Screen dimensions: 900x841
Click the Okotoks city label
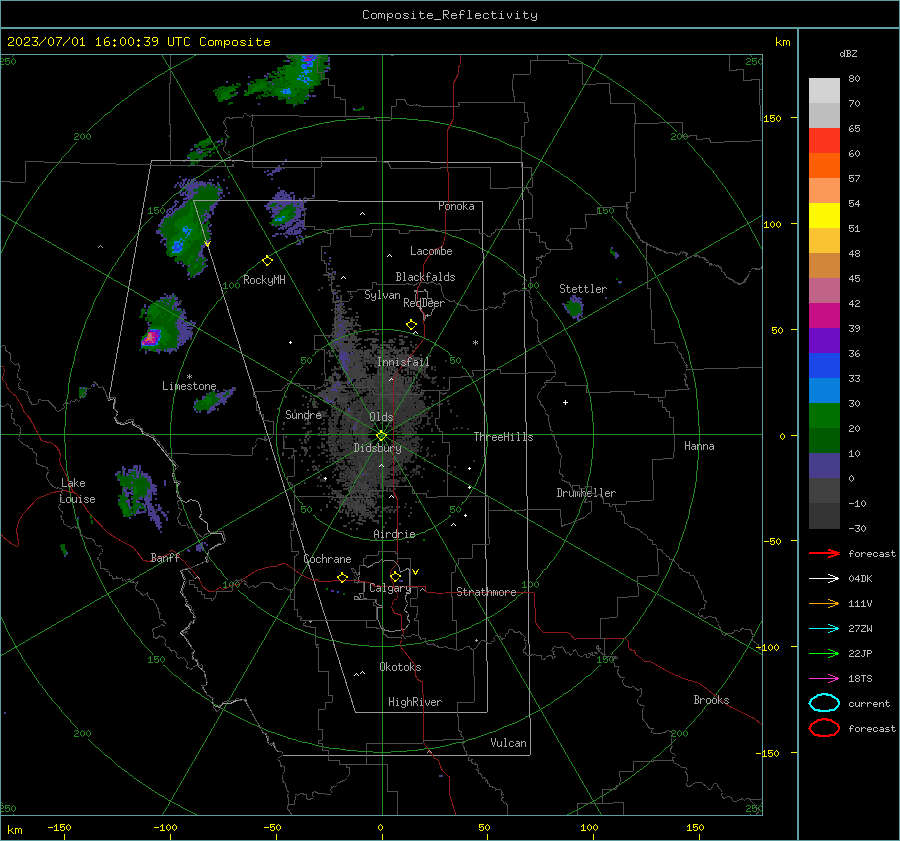[400, 667]
